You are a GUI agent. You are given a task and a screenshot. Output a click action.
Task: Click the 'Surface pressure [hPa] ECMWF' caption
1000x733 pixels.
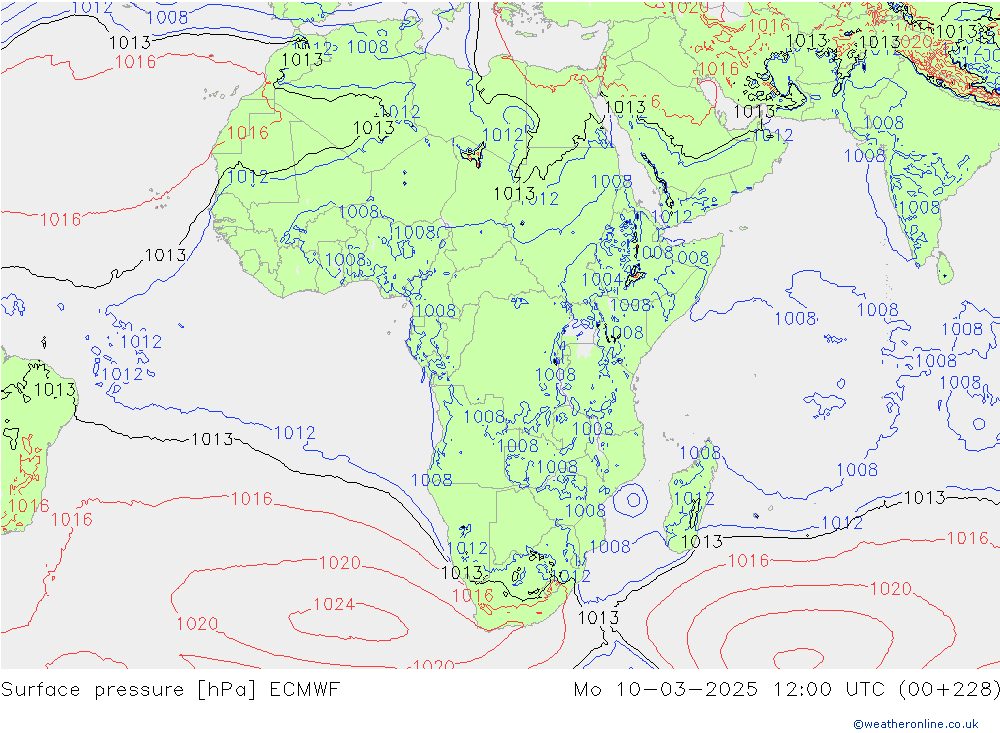coord(170,690)
